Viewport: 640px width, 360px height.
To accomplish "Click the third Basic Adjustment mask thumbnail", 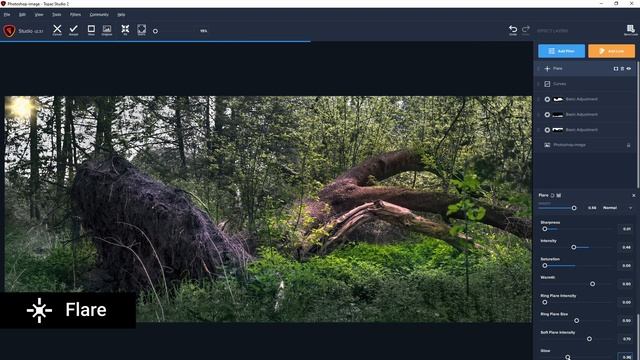I will 558,130.
